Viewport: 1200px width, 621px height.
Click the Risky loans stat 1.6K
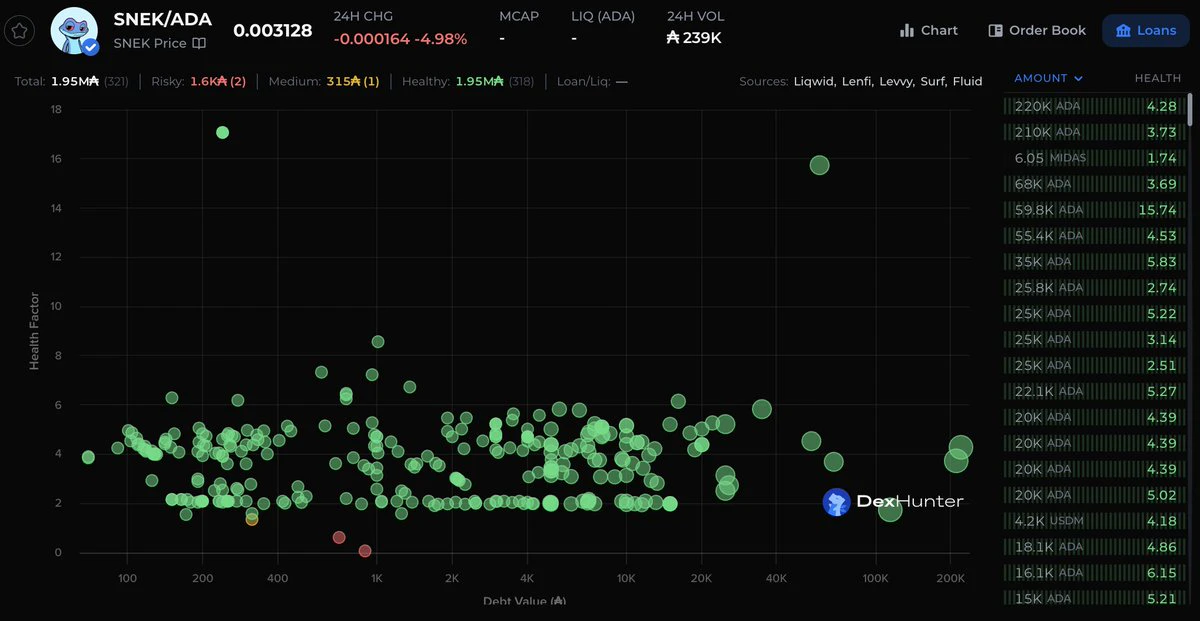click(x=198, y=81)
